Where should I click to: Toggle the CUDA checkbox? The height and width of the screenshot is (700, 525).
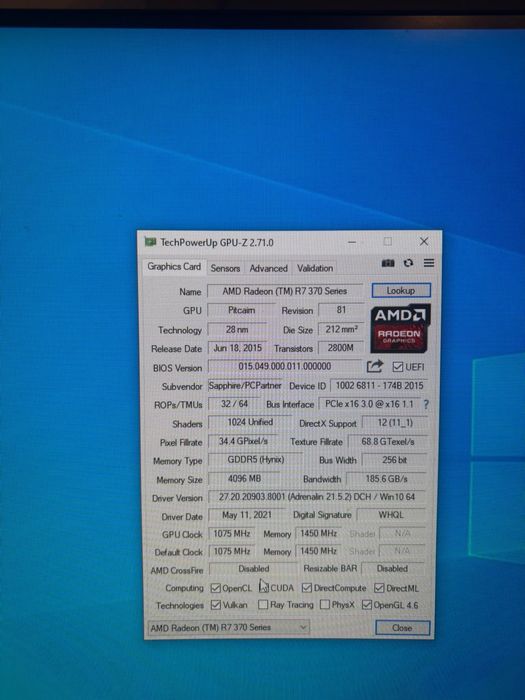click(x=263, y=588)
